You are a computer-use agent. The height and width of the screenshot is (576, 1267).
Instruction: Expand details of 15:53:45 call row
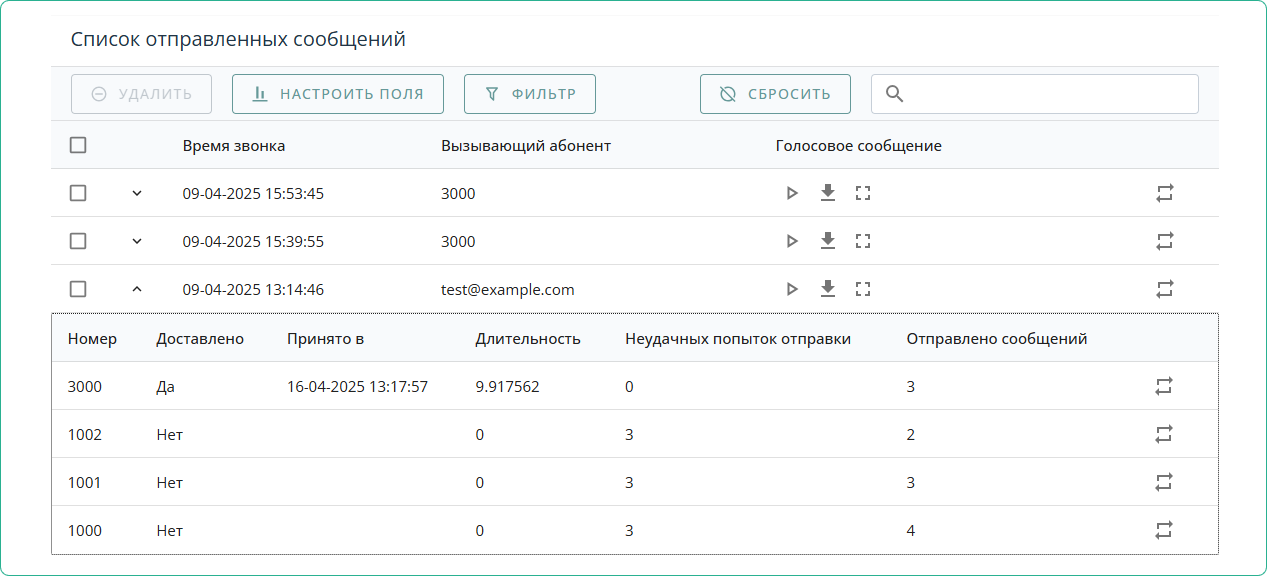[x=137, y=193]
